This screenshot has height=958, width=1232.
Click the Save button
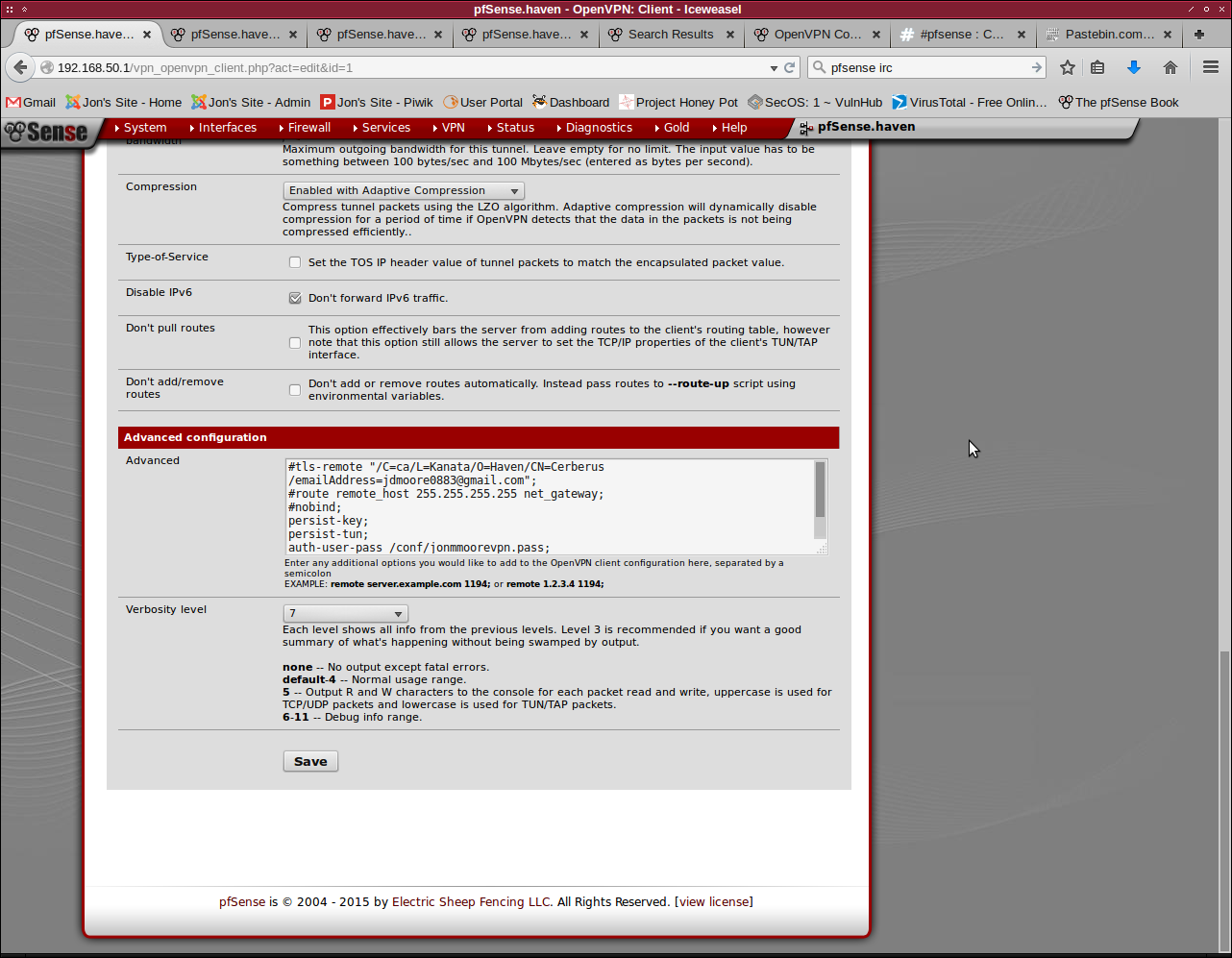tap(310, 761)
